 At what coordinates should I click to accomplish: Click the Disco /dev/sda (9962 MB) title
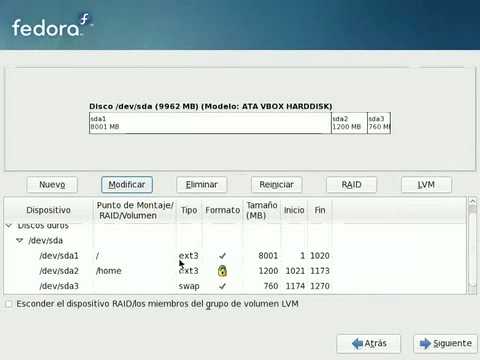(211, 106)
